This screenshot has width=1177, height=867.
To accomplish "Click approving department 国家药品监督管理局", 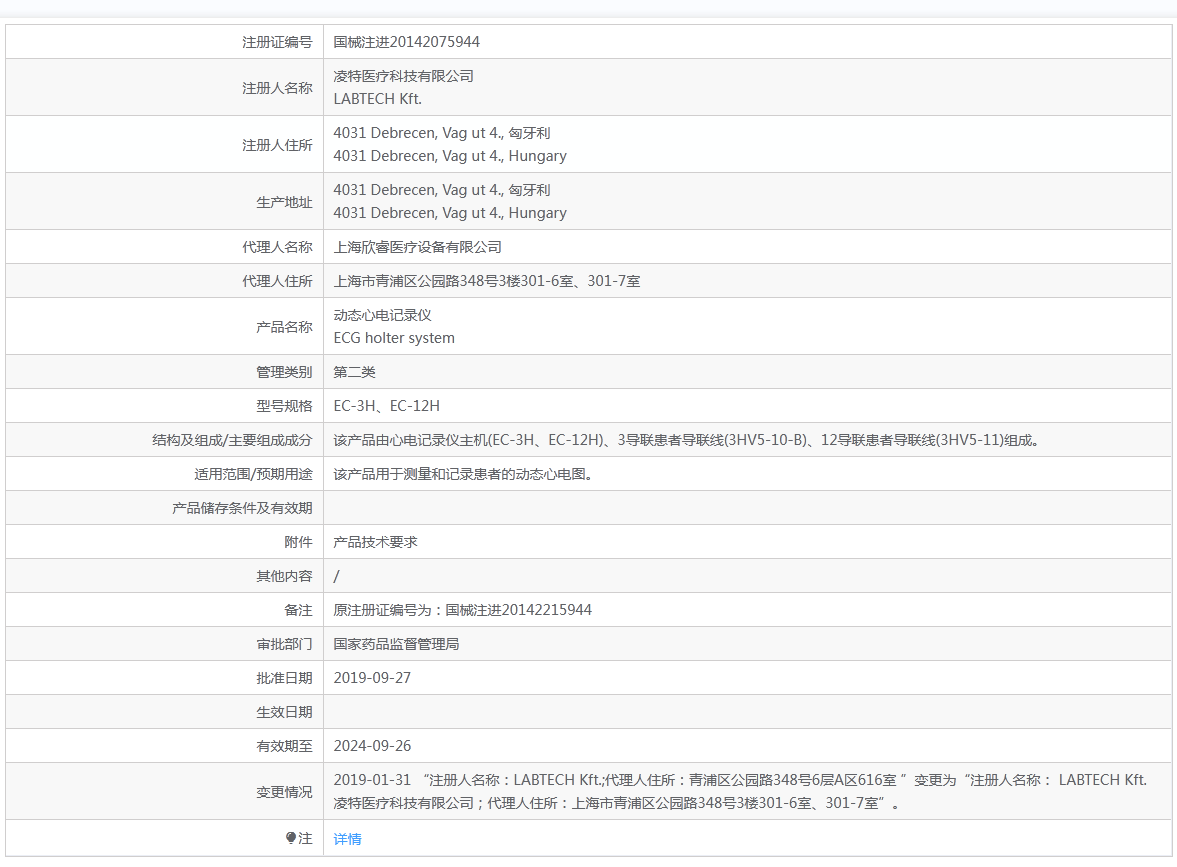I will [396, 644].
